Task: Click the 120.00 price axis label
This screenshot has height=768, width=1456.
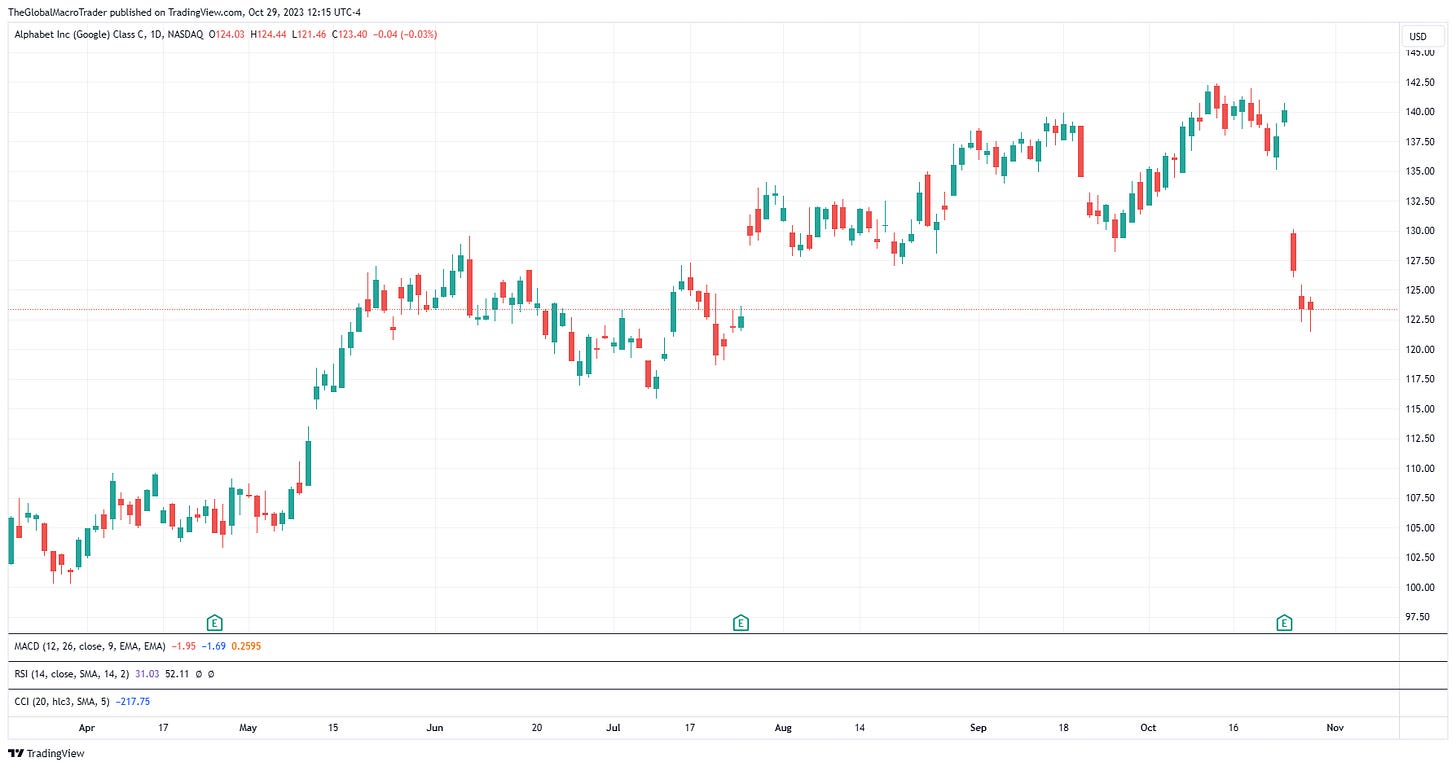Action: click(1421, 350)
